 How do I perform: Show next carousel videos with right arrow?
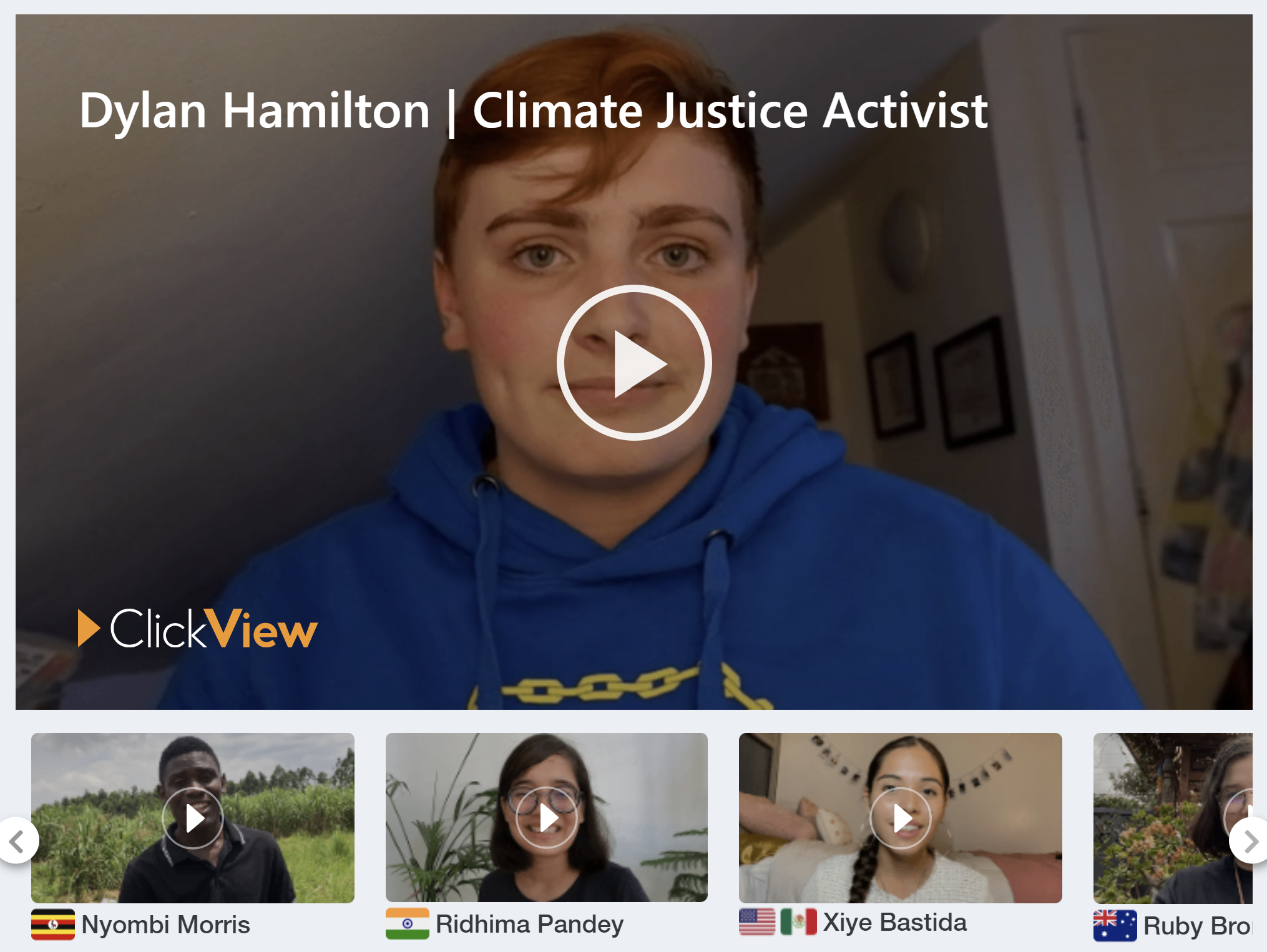tap(1250, 841)
